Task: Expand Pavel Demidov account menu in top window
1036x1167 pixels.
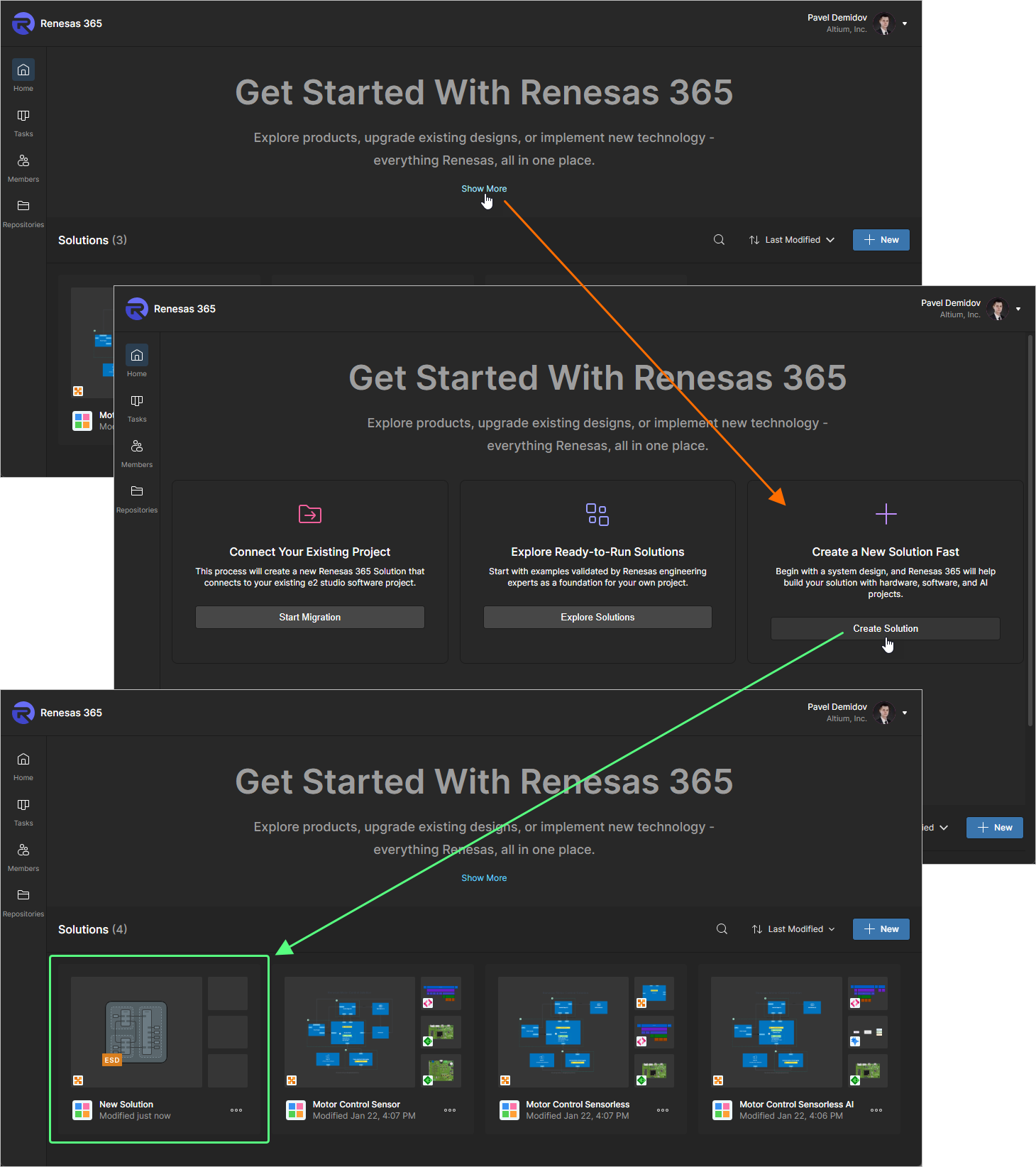Action: coord(905,23)
